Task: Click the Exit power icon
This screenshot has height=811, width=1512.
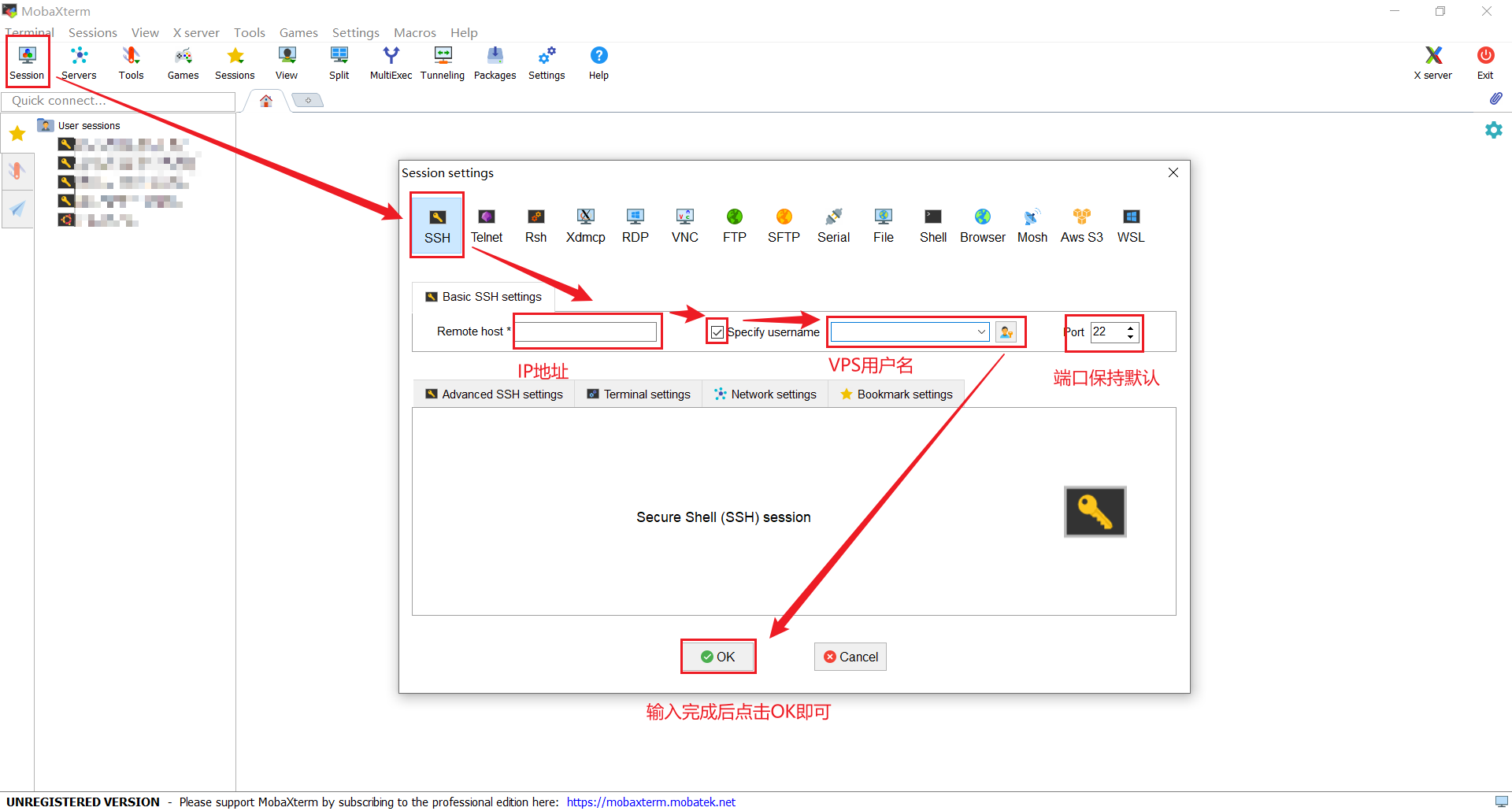Action: point(1485,63)
